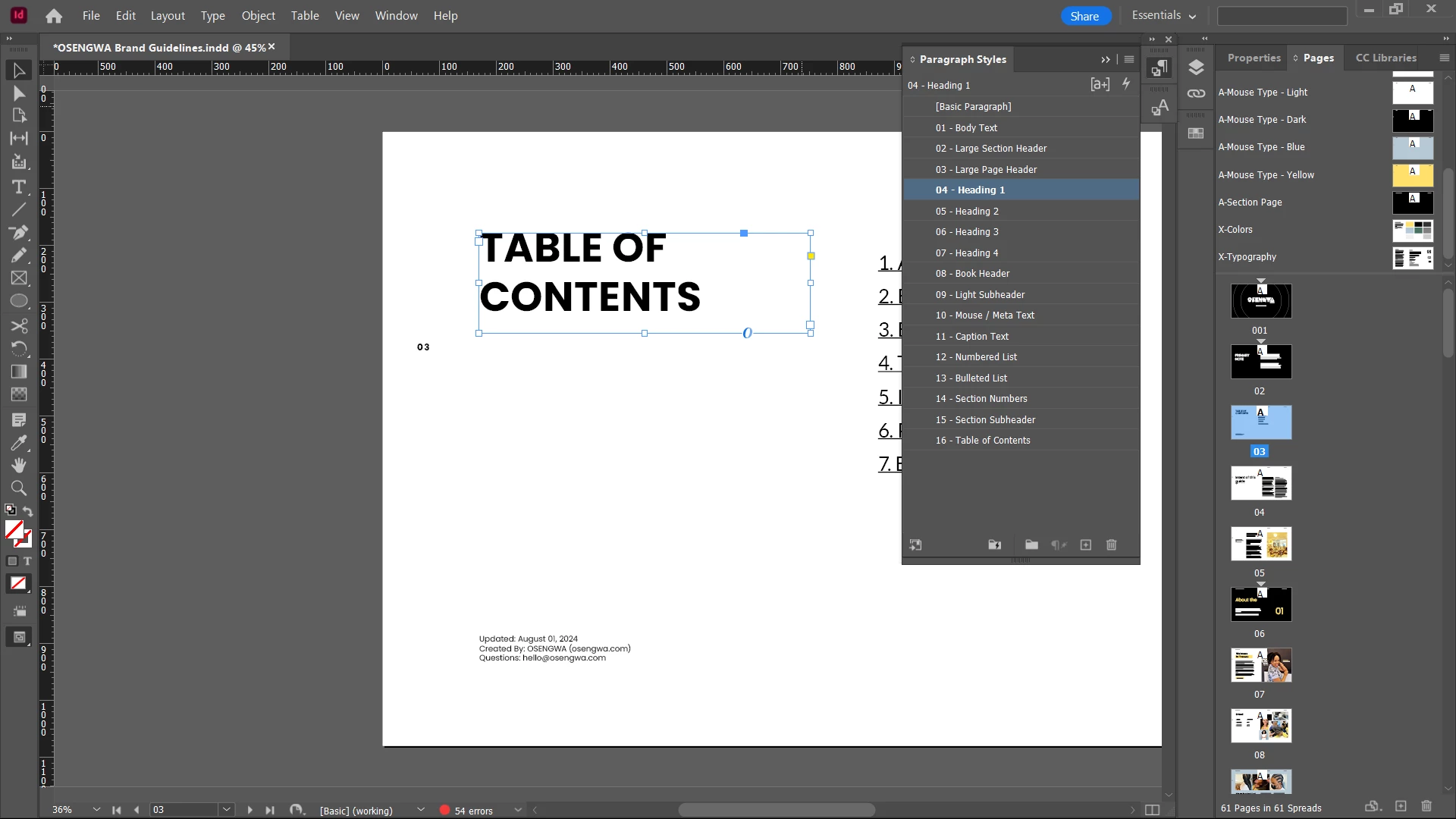Select the Pen tool
The height and width of the screenshot is (819, 1456).
[x=19, y=232]
